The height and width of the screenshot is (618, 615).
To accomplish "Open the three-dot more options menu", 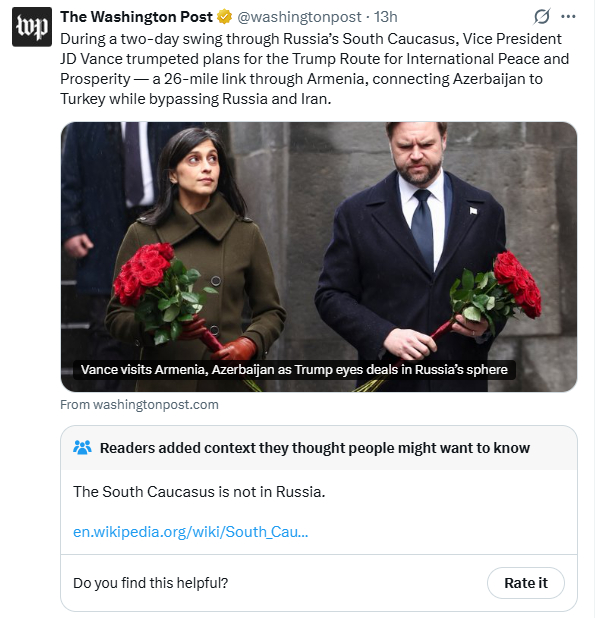I will 568,17.
